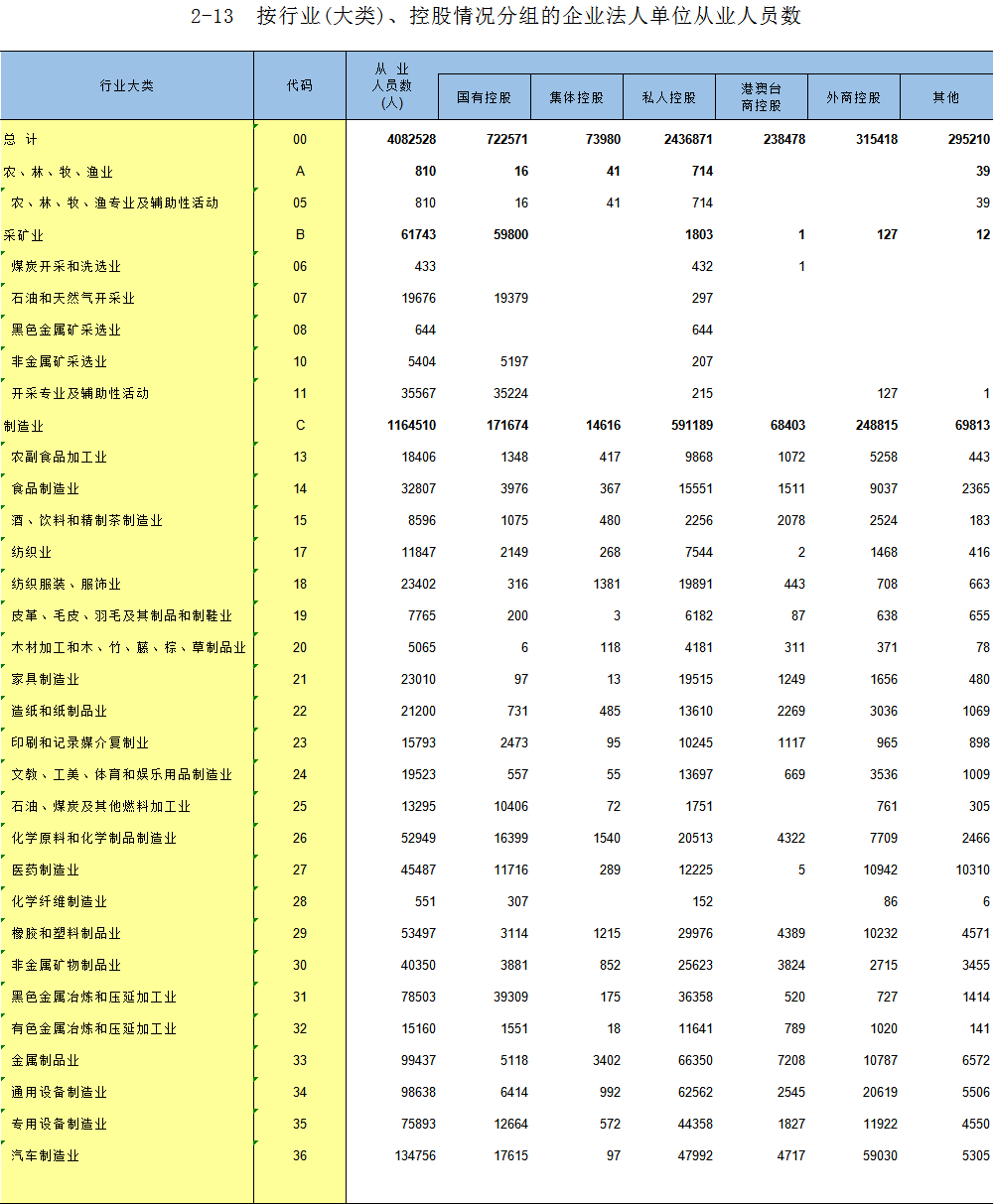Select the 皮革、毛皮、羽毛及其制品和制鞋业 row label

[121, 616]
